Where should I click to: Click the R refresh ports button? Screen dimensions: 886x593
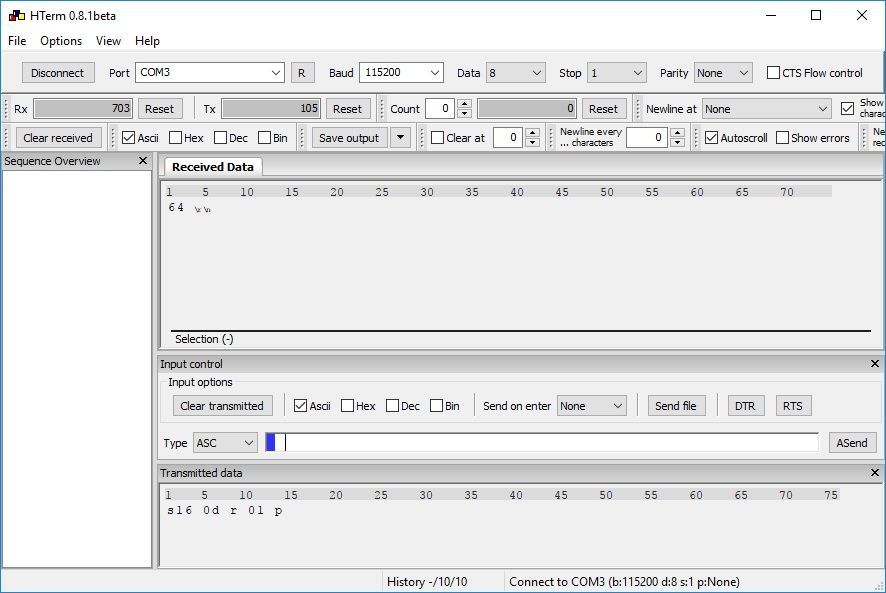coord(302,73)
